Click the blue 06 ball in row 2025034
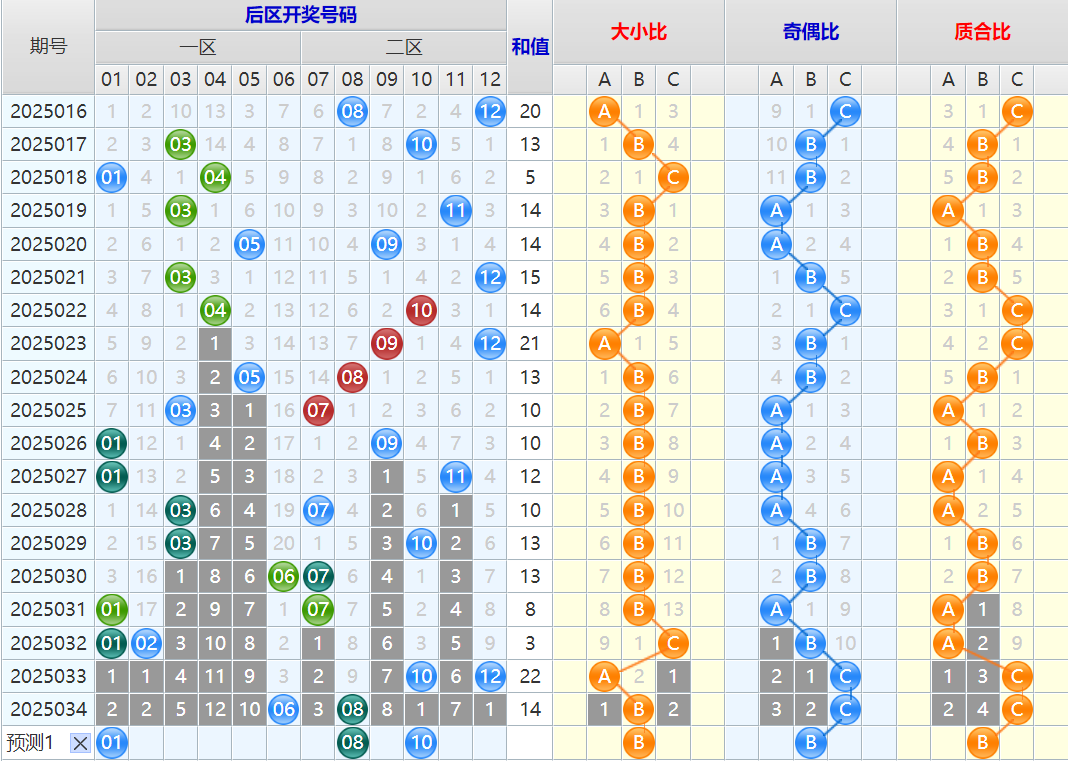 [283, 709]
